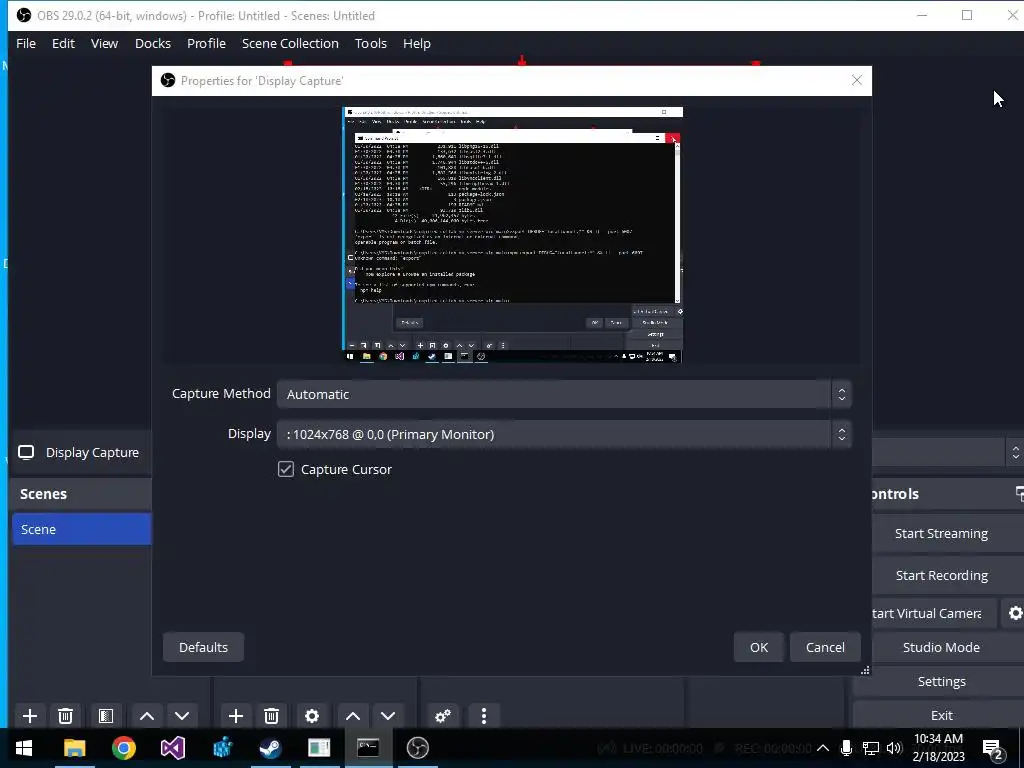Open Steam from taskbar
This screenshot has width=1024, height=768.
tap(270, 748)
